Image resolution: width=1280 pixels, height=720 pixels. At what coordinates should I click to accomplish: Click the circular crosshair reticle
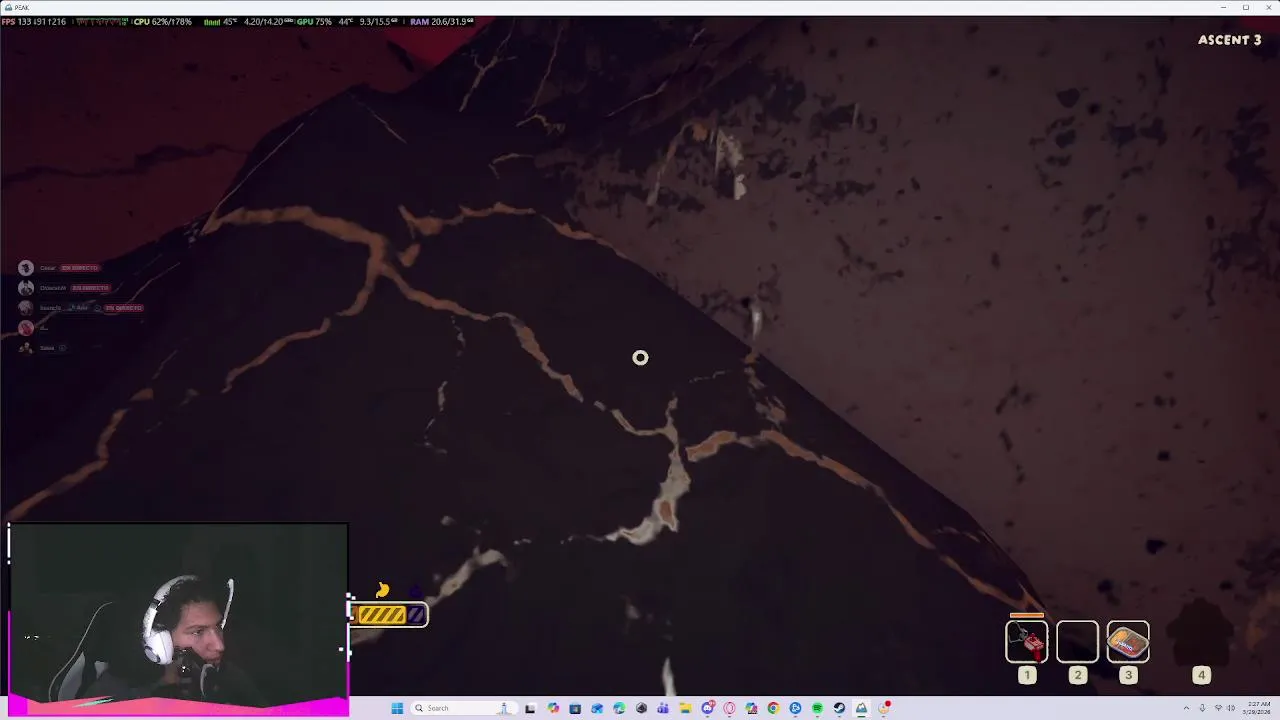coord(640,358)
